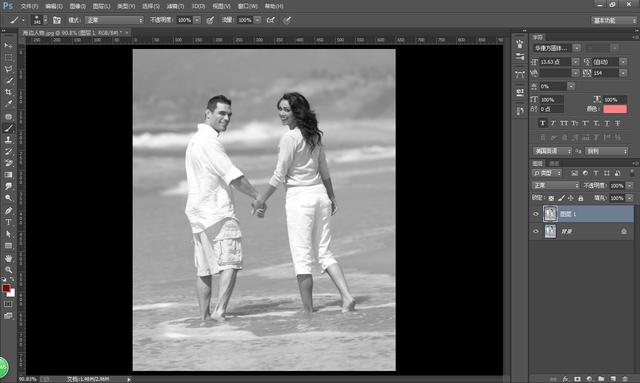The image size is (640, 383).
Task: Select the Pen tool
Action: click(8, 211)
